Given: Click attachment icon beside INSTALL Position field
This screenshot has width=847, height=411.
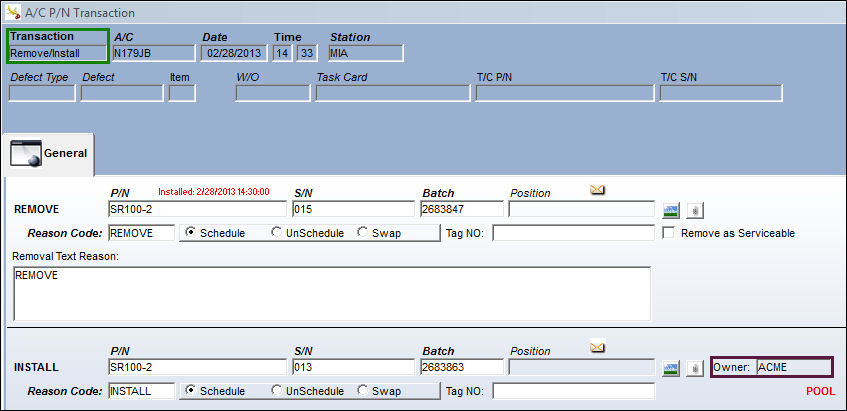Looking at the screenshot, I should pyautogui.click(x=695, y=368).
